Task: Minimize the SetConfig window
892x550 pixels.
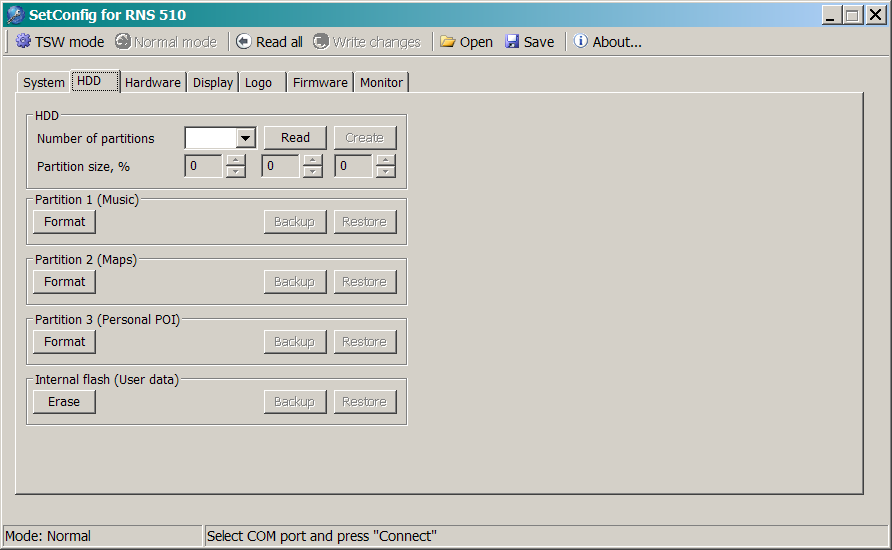Action: click(831, 15)
